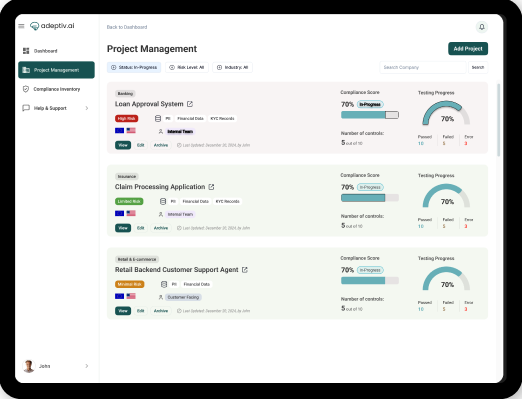
Task: Open Loan Approval System external link icon
Action: coord(190,104)
